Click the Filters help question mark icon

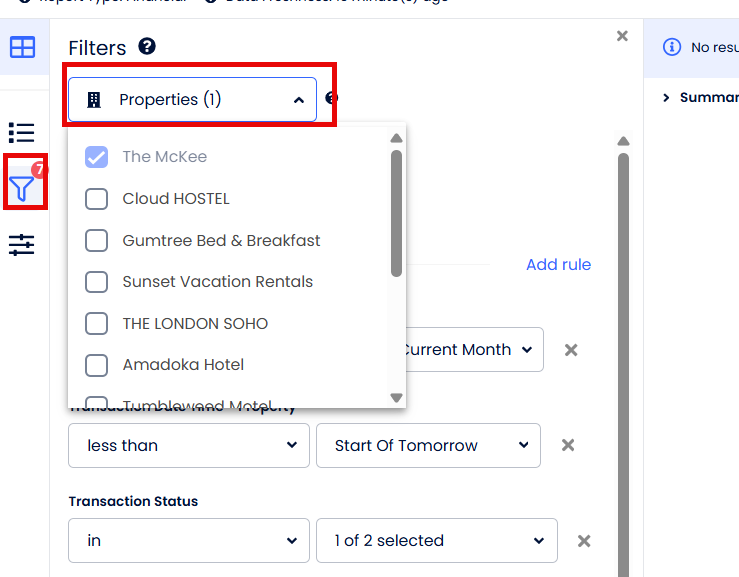point(147,46)
